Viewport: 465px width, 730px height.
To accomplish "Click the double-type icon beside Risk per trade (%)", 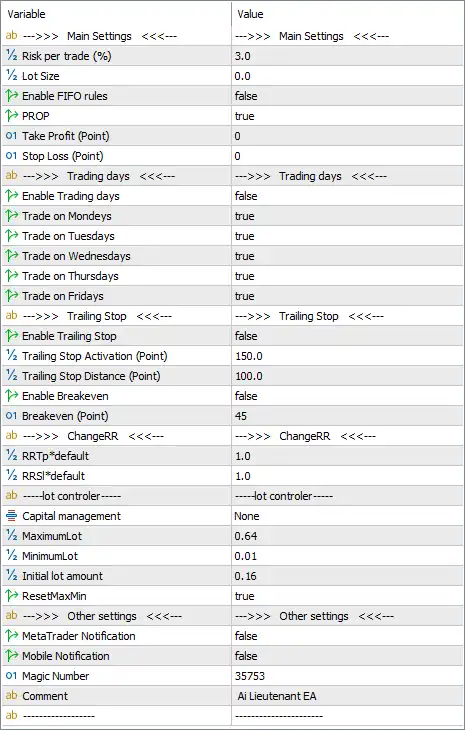I will (x=11, y=56).
